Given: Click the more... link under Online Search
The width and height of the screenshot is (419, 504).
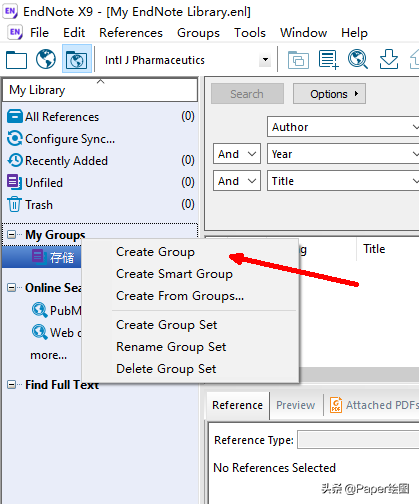Looking at the screenshot, I should [x=48, y=355].
